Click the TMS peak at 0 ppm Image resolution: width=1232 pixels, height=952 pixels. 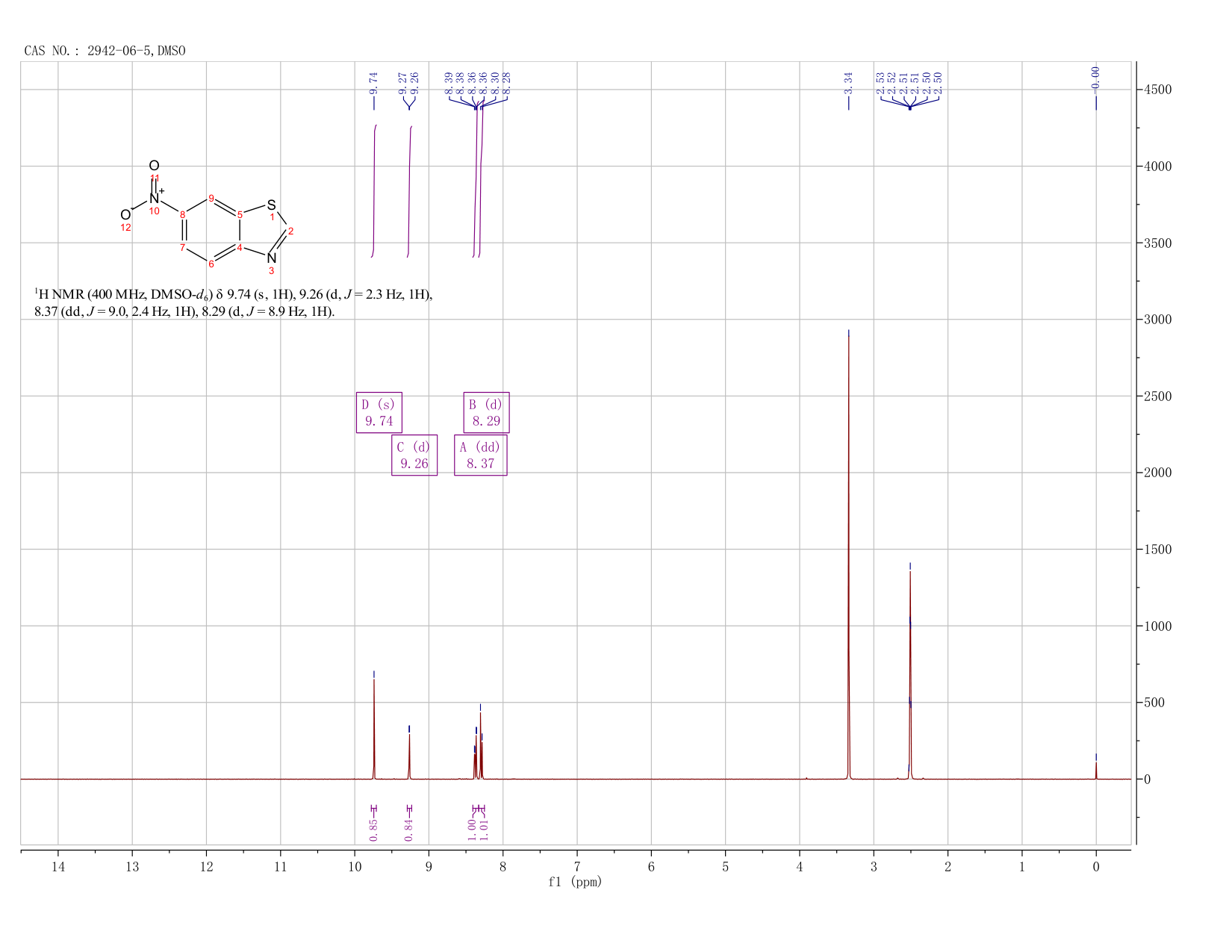click(x=1096, y=771)
